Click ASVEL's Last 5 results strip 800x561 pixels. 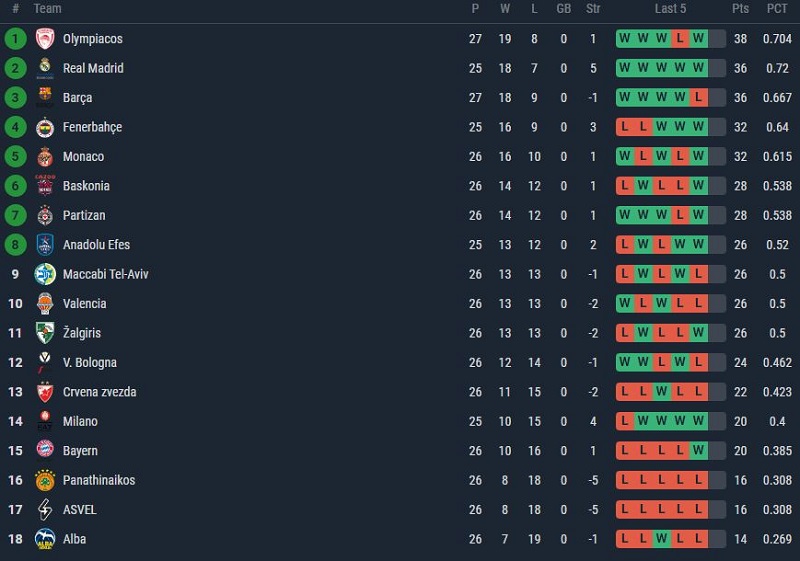point(670,510)
